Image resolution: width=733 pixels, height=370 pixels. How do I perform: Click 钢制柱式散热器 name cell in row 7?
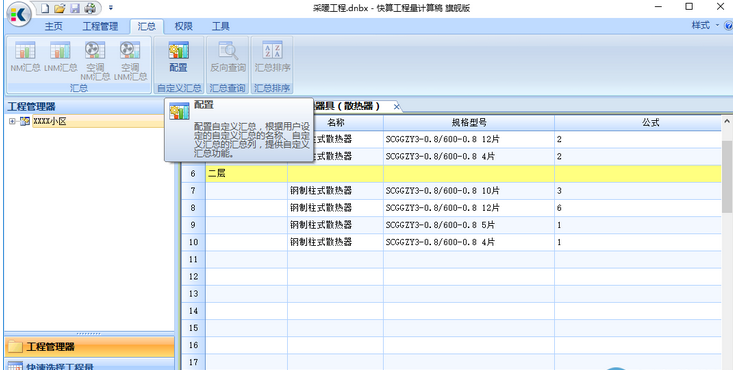click(335, 191)
